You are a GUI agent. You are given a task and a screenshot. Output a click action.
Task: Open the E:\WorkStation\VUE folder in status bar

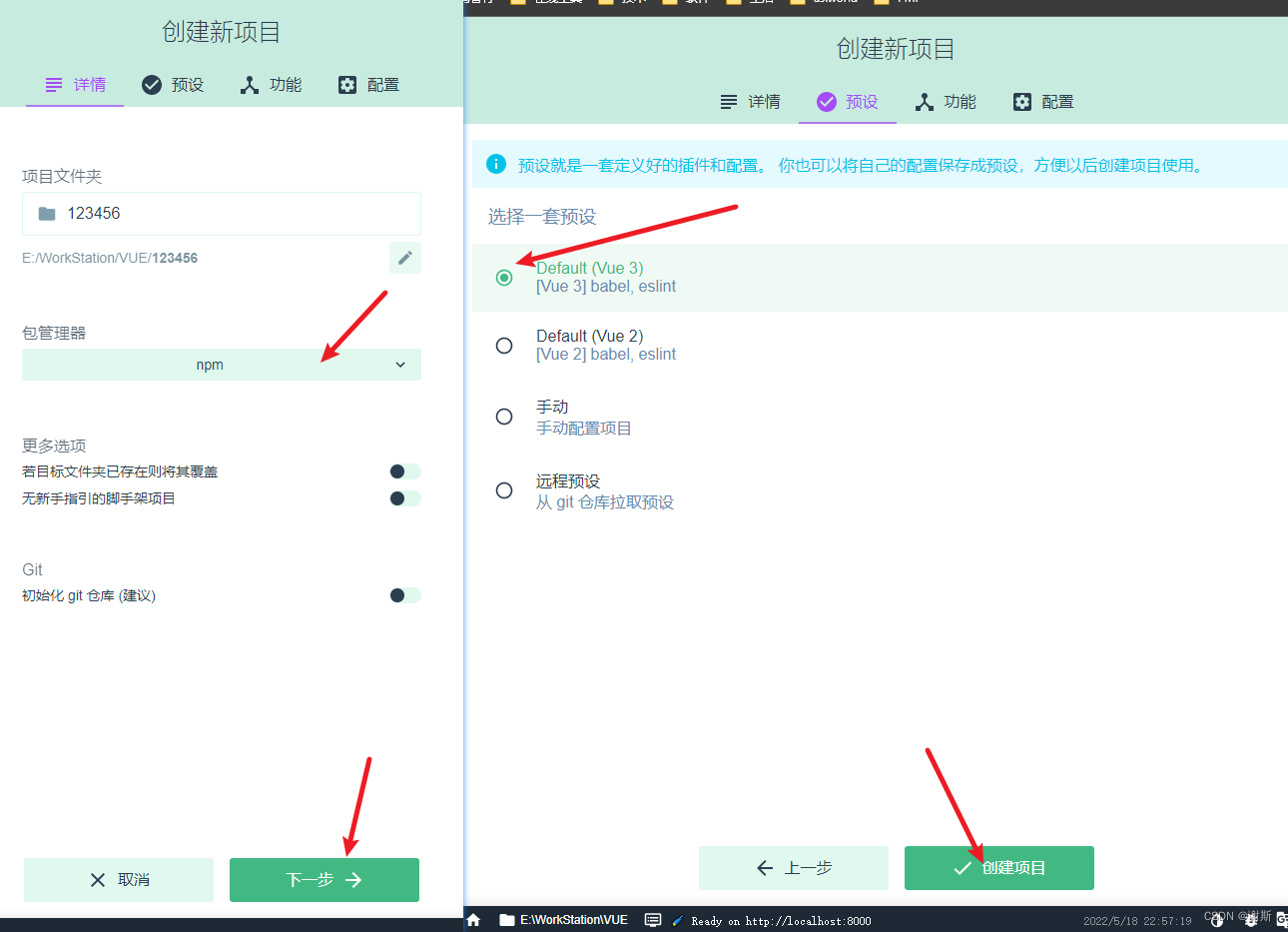(x=564, y=920)
